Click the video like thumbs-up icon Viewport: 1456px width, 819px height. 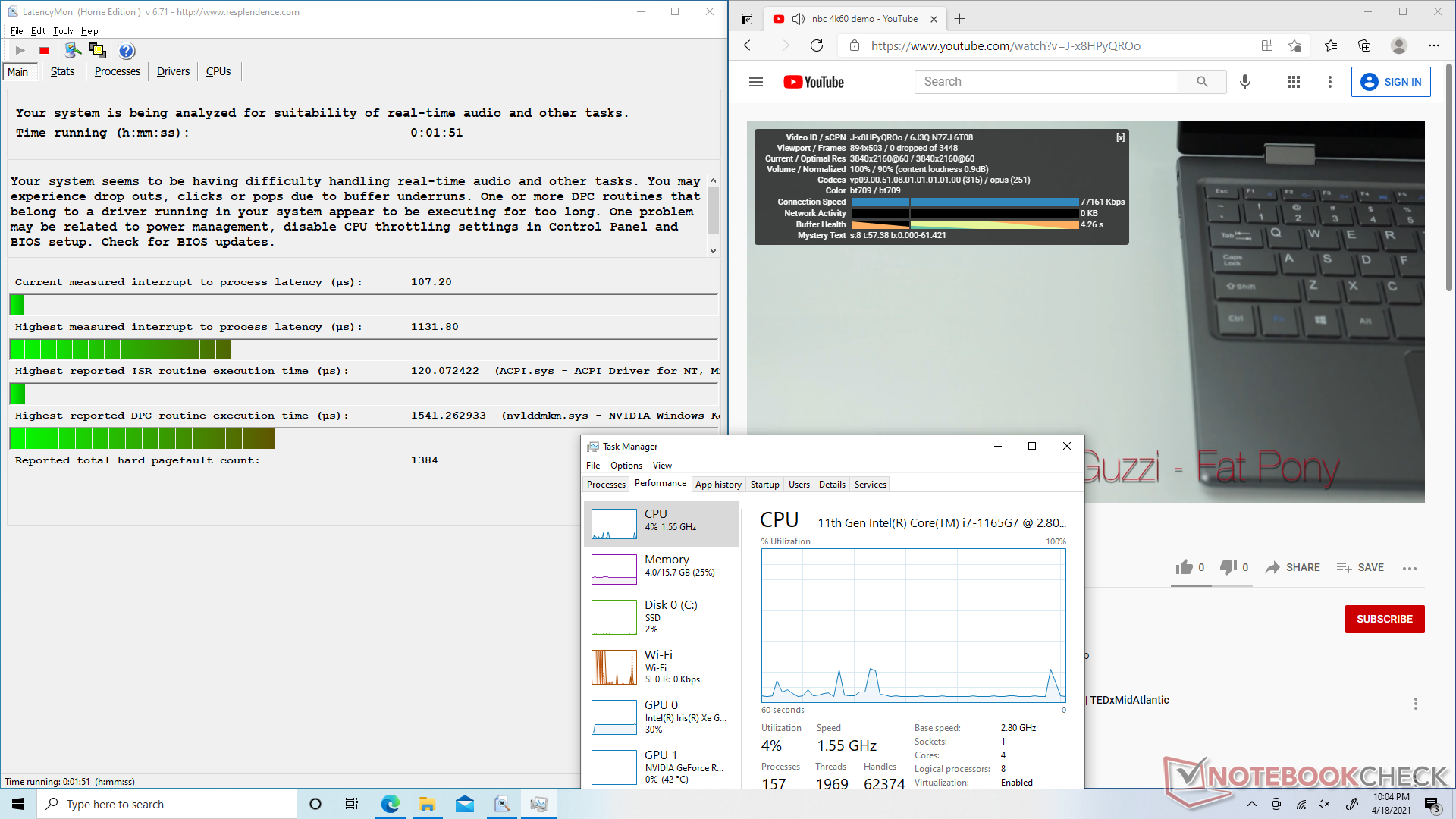tap(1184, 567)
